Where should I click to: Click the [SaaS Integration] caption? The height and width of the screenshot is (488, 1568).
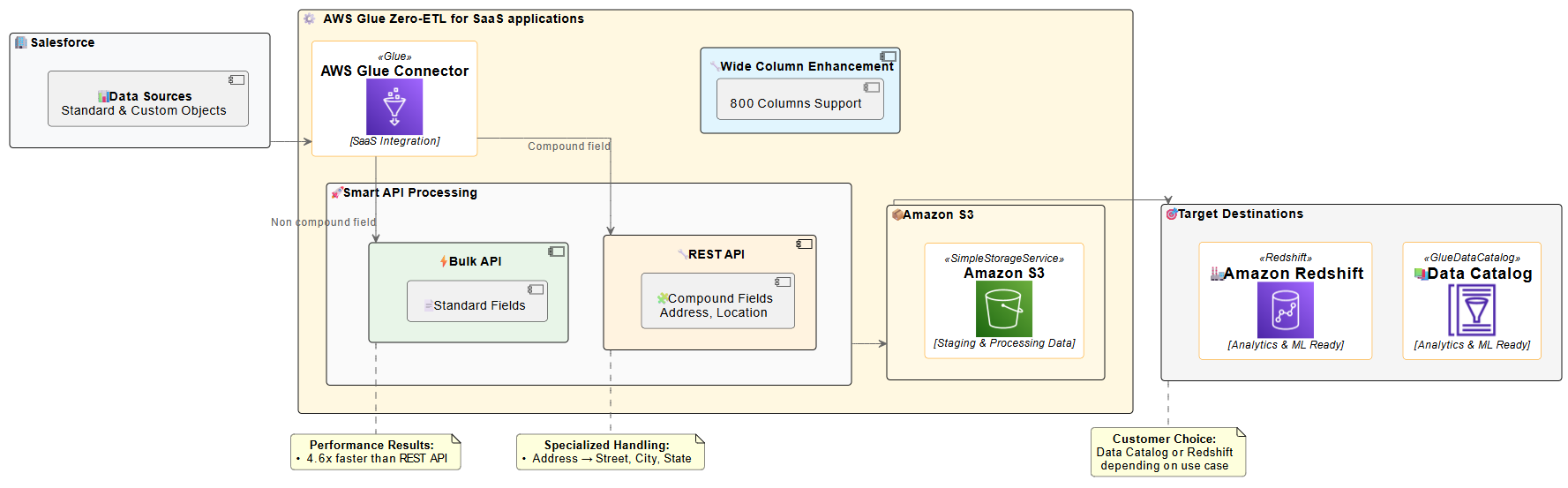point(394,141)
